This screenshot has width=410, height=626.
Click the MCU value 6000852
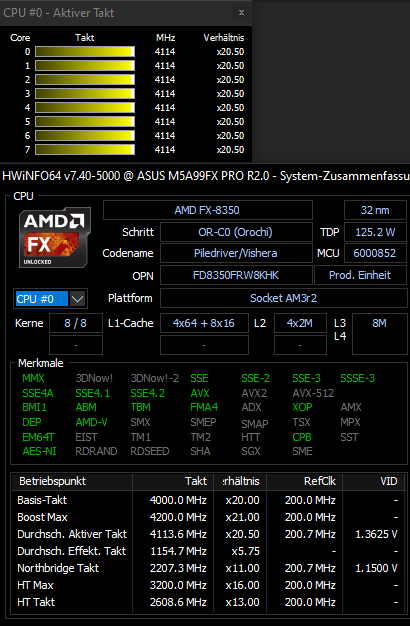pyautogui.click(x=375, y=253)
